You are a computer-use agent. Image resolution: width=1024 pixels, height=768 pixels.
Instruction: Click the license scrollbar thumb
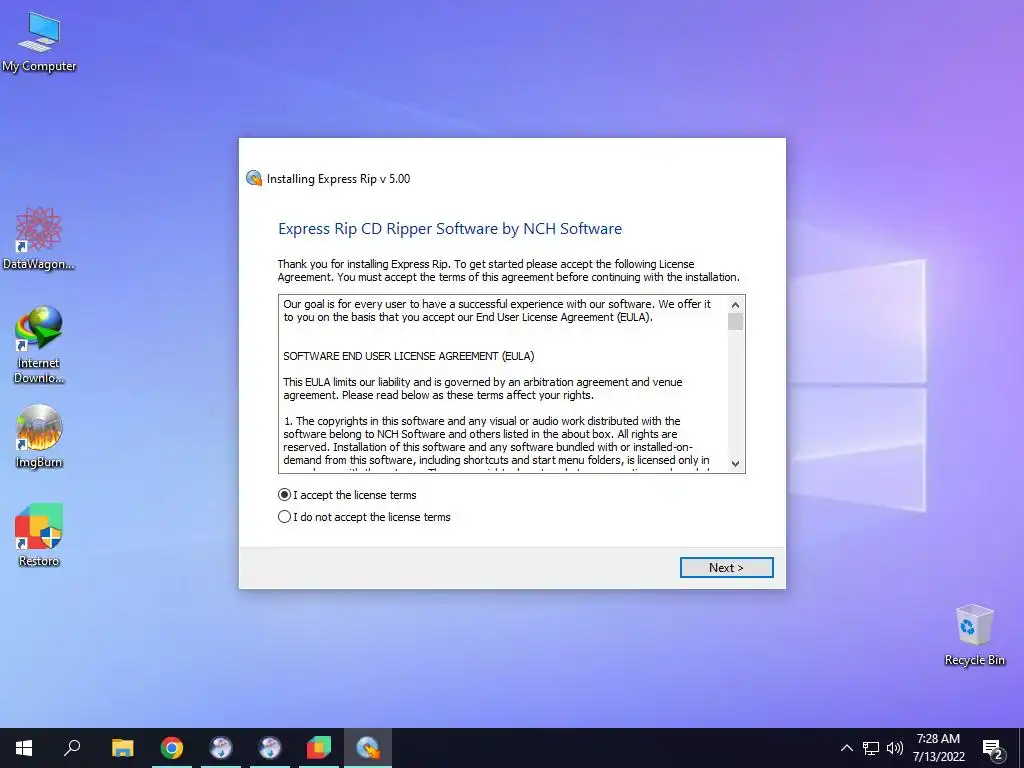735,322
